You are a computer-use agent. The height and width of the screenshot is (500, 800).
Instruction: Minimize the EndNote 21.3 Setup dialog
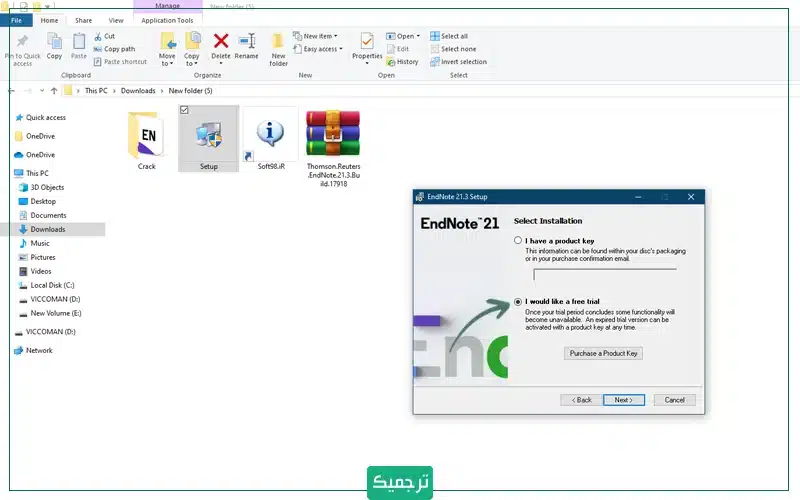pos(638,197)
